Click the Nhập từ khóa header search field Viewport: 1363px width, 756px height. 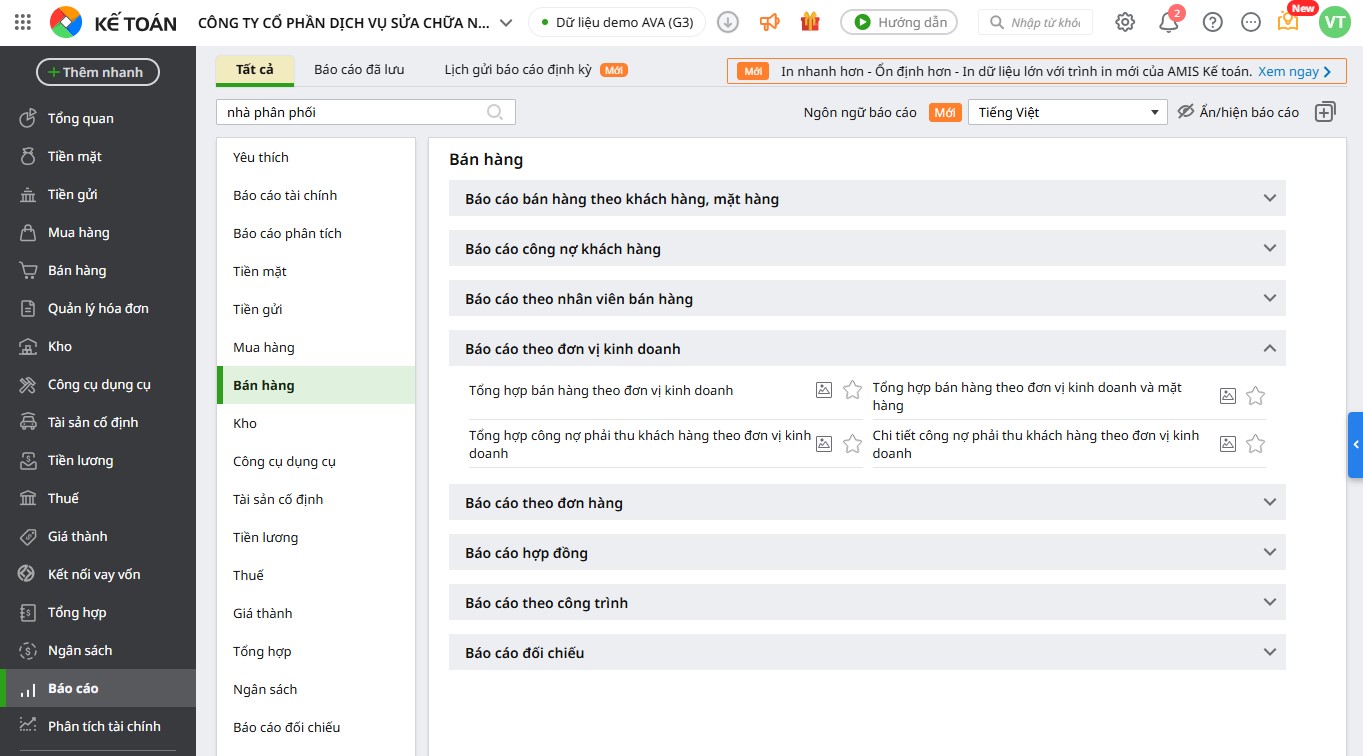click(x=1035, y=22)
